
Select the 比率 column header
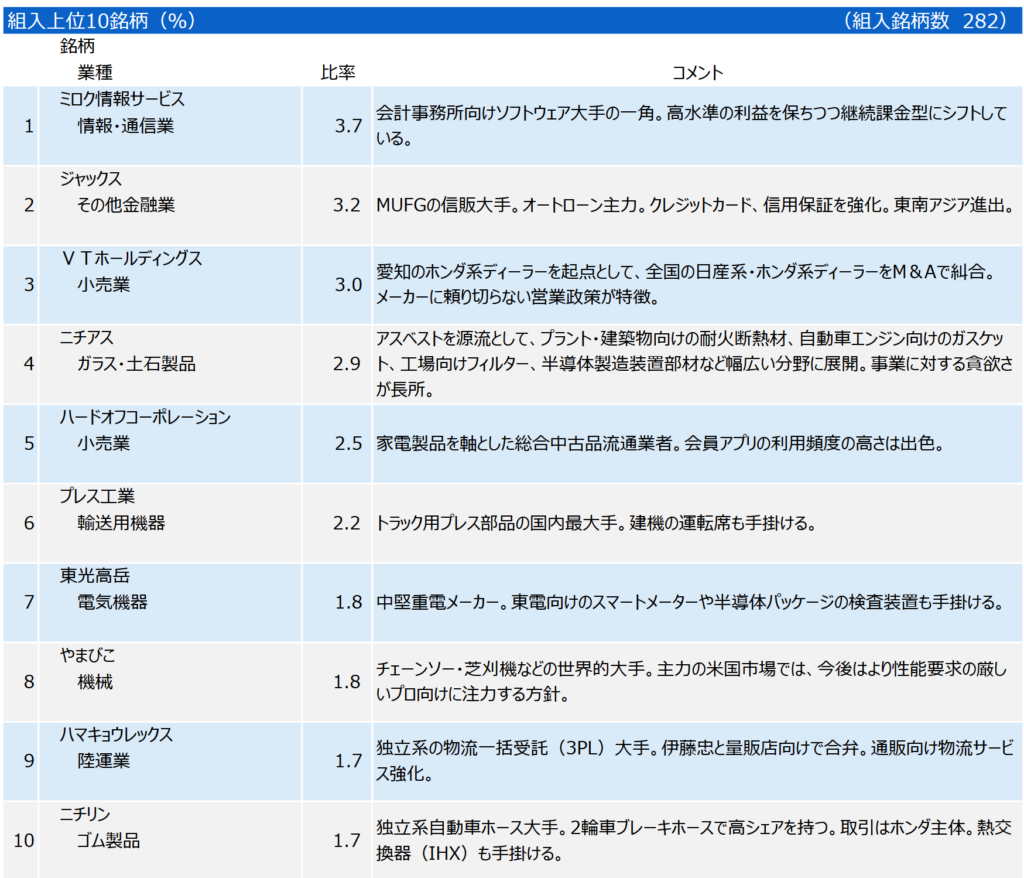pos(337,73)
